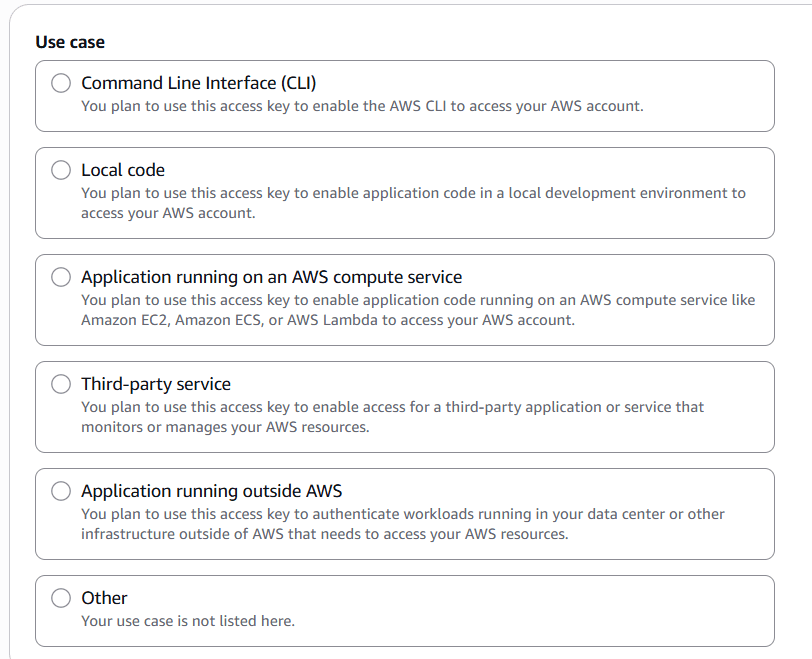
Task: Click the "Other" option title text
Action: click(x=104, y=599)
